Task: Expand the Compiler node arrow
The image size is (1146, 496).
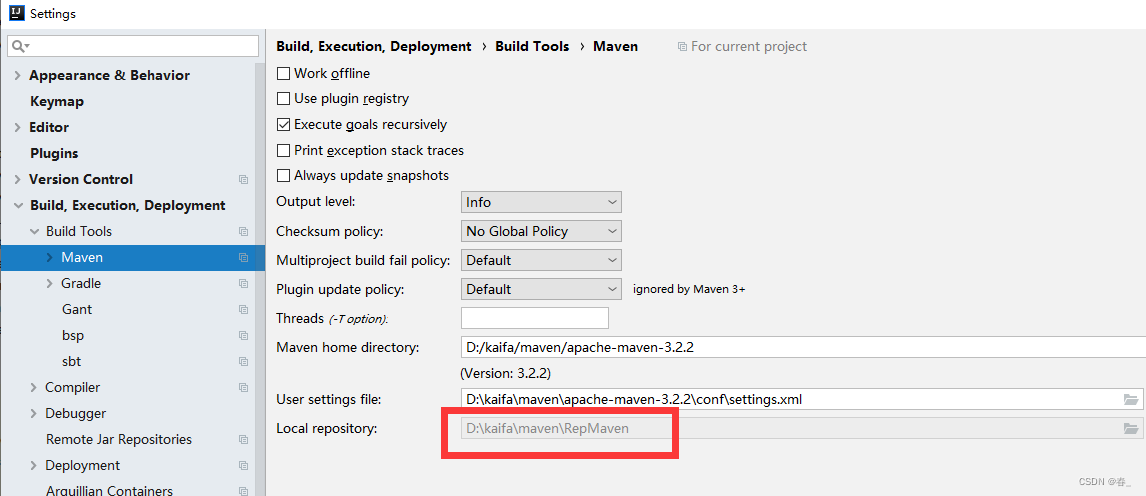Action: [x=34, y=387]
